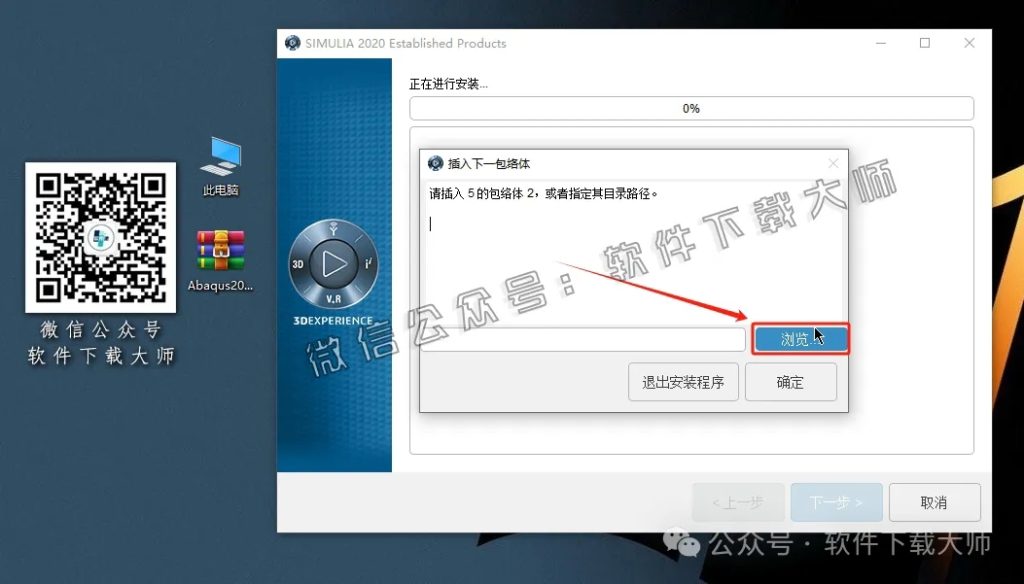
Task: Click the 浏览 browse button
Action: pyautogui.click(x=800, y=339)
